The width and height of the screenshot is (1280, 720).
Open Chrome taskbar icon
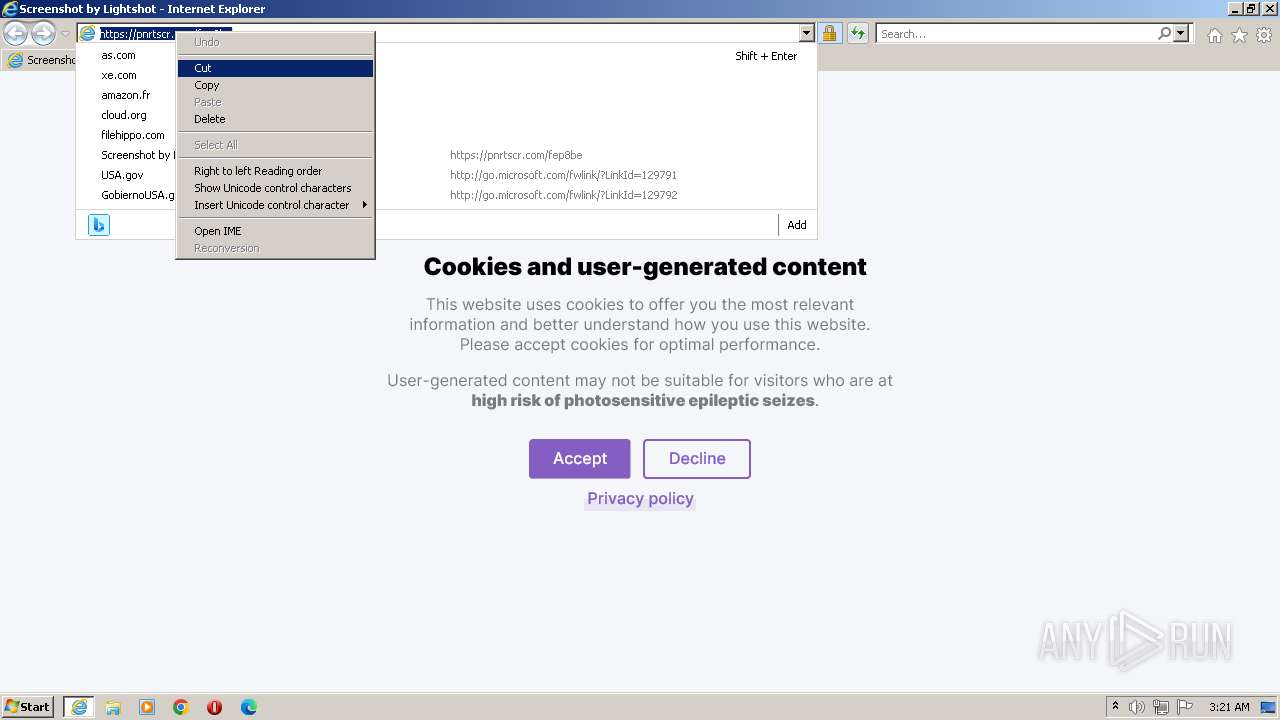tap(181, 707)
